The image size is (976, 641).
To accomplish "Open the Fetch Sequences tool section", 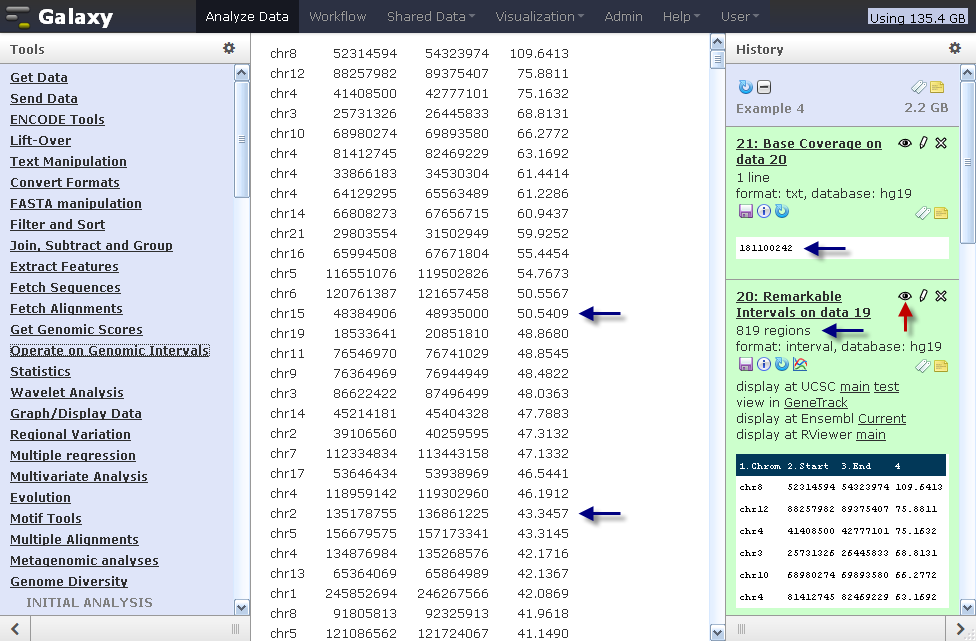I will pyautogui.click(x=65, y=288).
